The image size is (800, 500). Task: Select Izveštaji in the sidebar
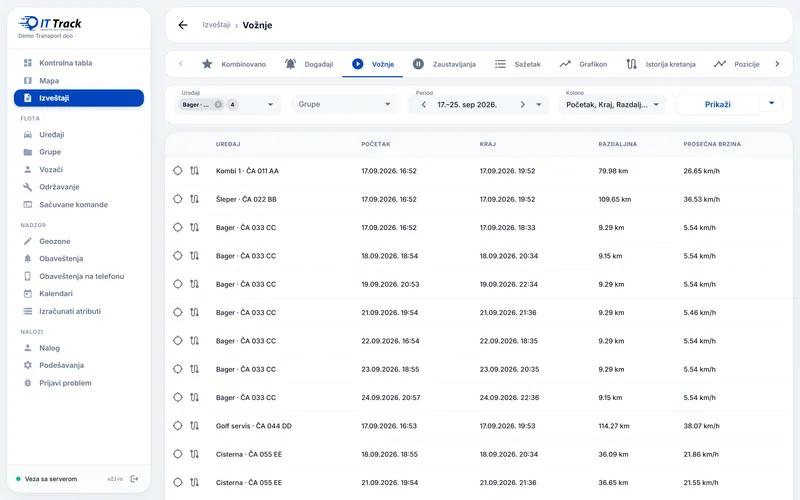[x=79, y=98]
